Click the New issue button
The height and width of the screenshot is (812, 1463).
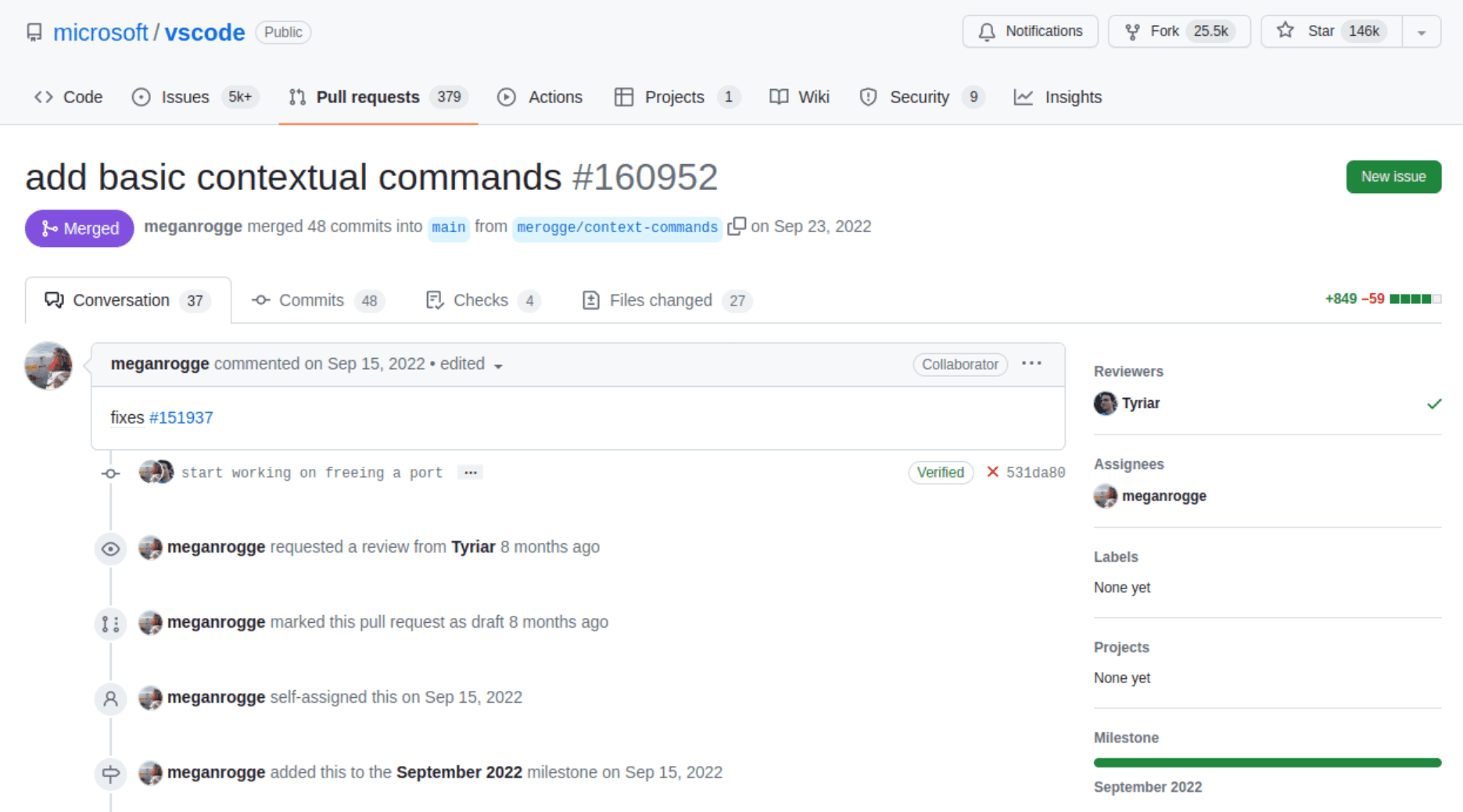point(1393,177)
